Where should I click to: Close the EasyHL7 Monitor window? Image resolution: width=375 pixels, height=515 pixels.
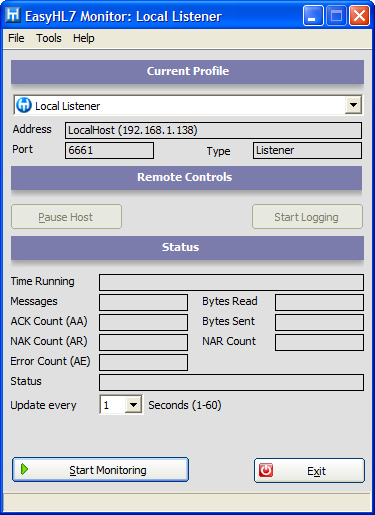pyautogui.click(x=359, y=16)
